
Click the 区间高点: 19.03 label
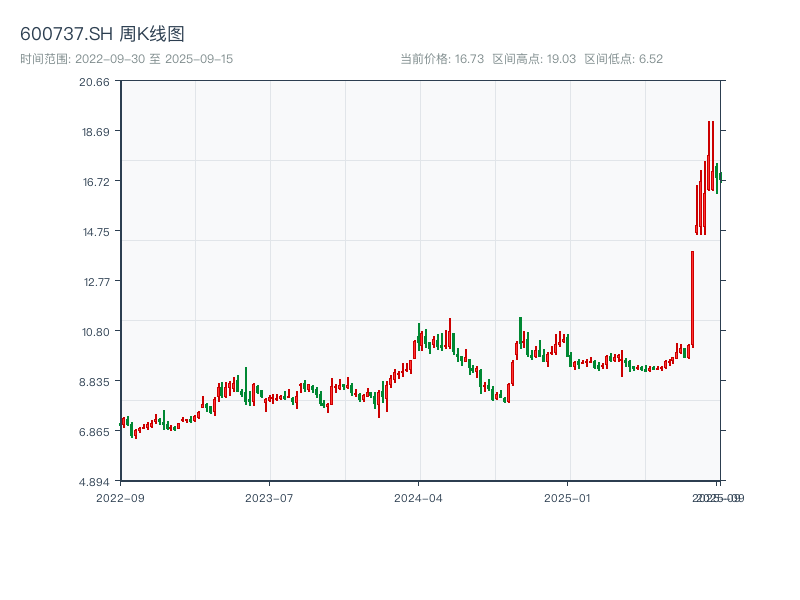click(534, 59)
